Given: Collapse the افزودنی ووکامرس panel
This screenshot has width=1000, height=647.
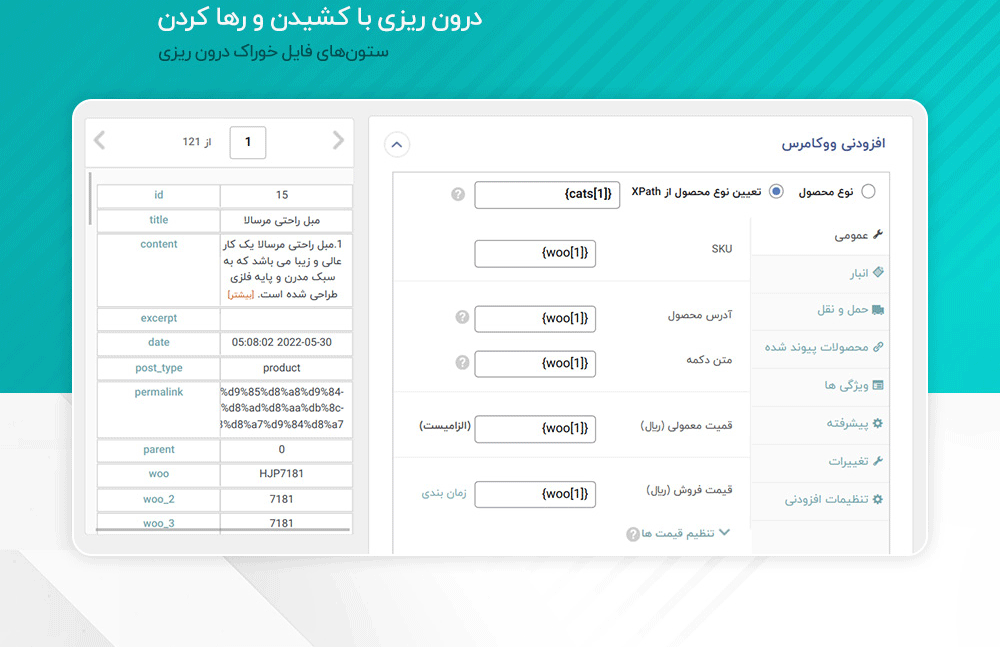Looking at the screenshot, I should pos(397,144).
